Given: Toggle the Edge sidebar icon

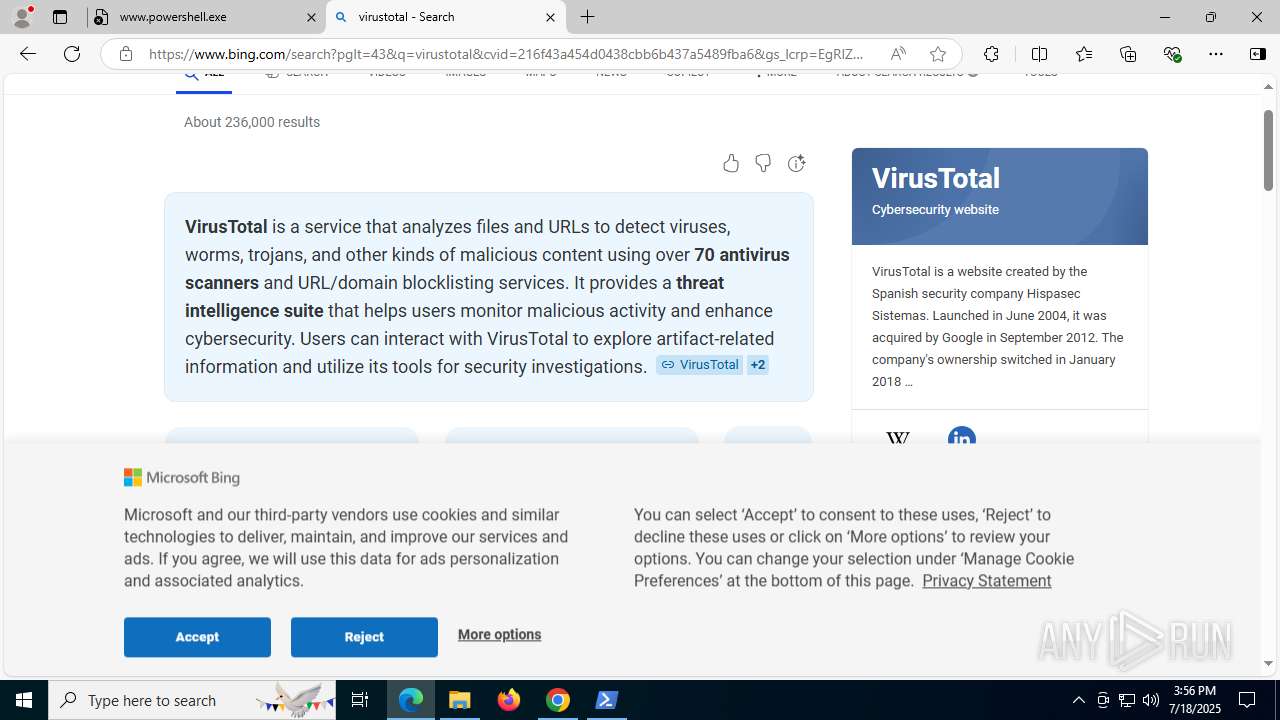Looking at the screenshot, I should click(x=1258, y=54).
